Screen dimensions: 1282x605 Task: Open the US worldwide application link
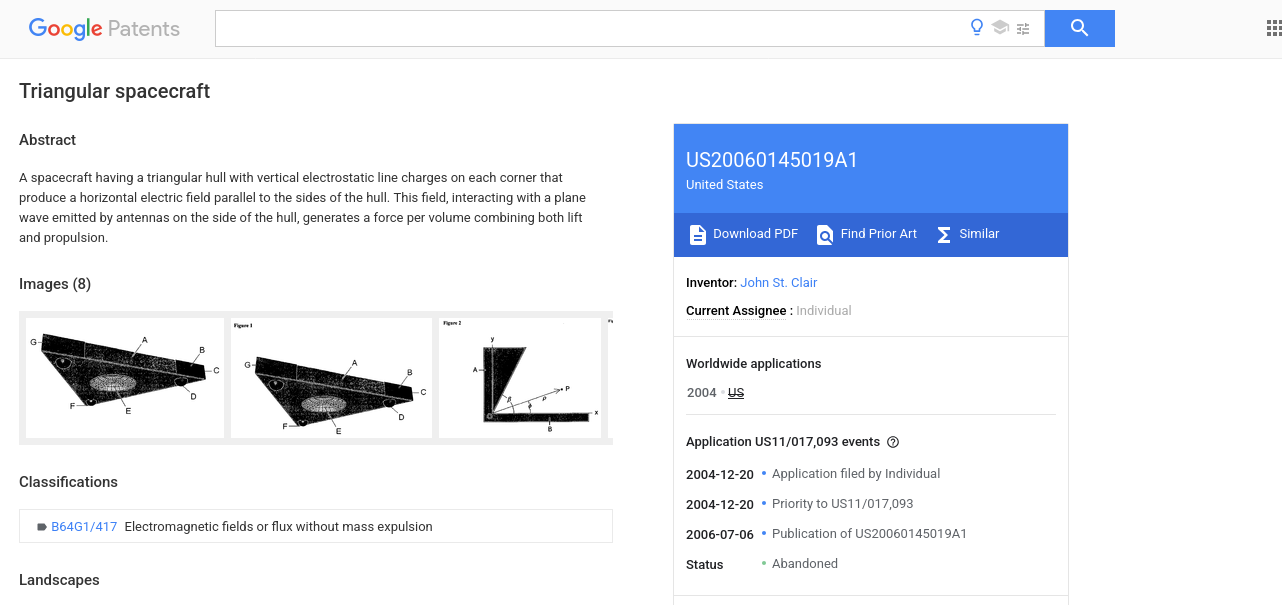coord(736,393)
